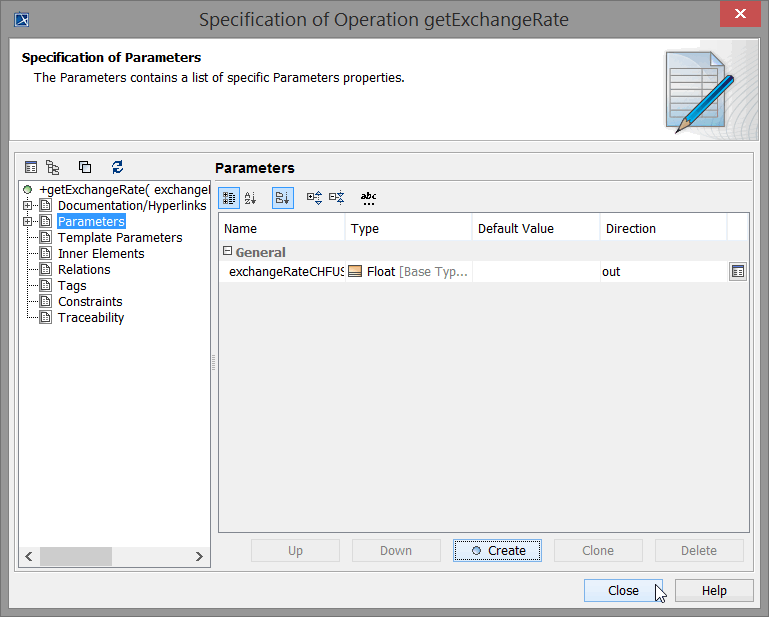The width and height of the screenshot is (769, 617).
Task: Toggle the categorized view toolbar button
Action: point(229,198)
